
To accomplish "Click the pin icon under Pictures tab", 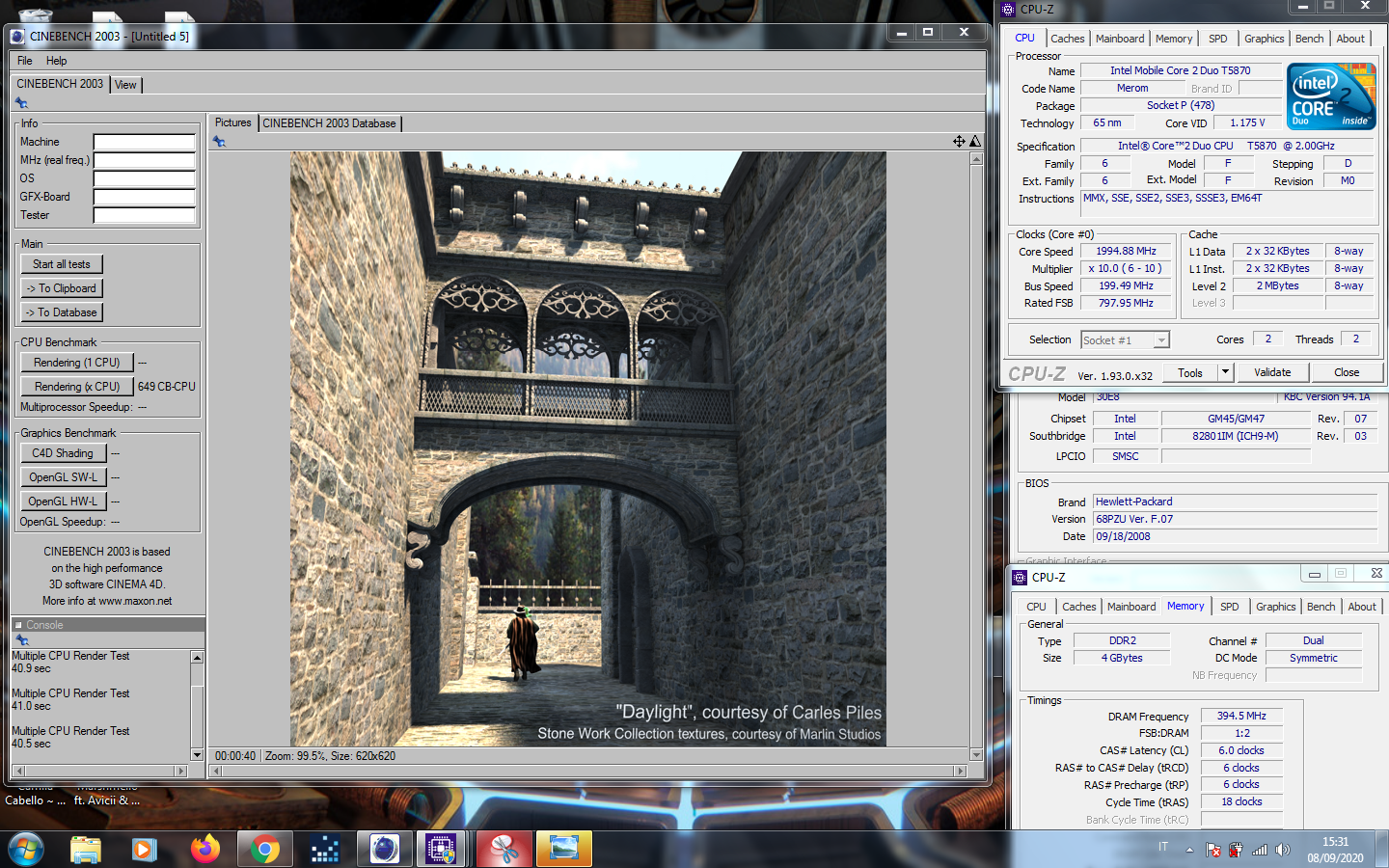I will click(x=219, y=142).
